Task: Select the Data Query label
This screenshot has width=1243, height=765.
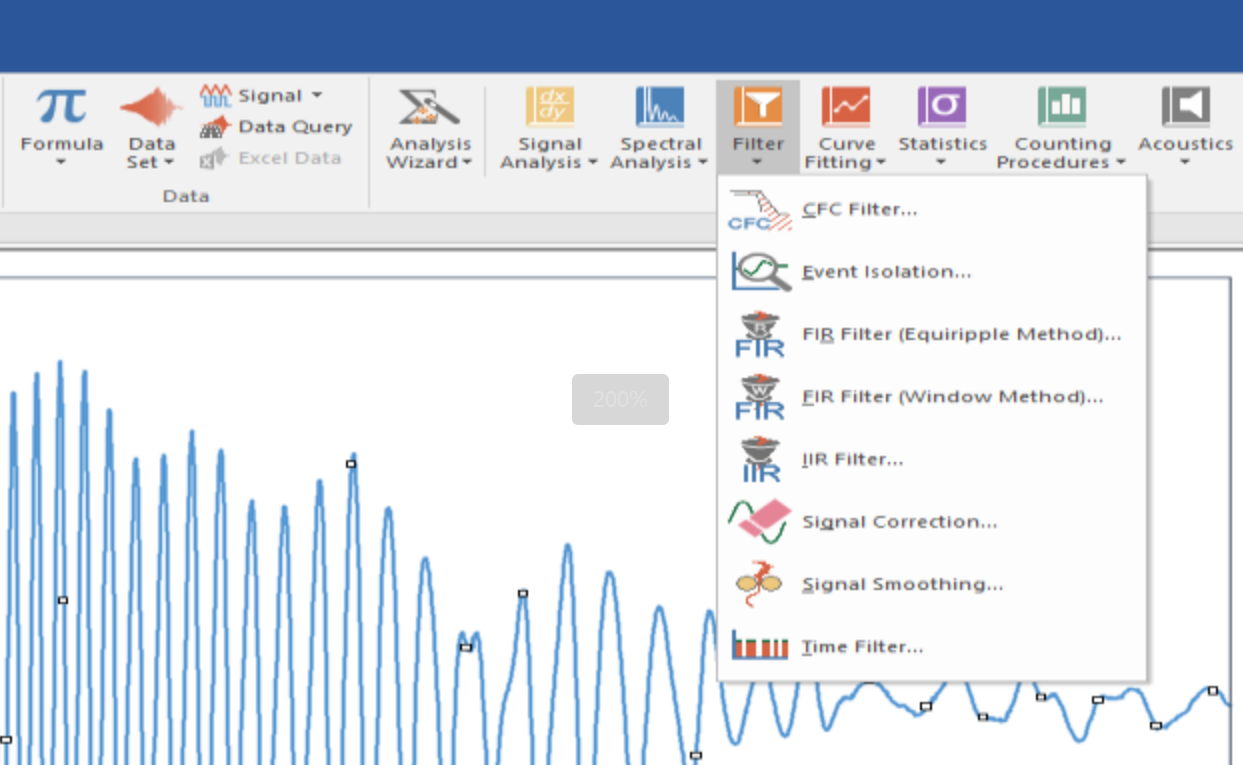Action: tap(295, 127)
